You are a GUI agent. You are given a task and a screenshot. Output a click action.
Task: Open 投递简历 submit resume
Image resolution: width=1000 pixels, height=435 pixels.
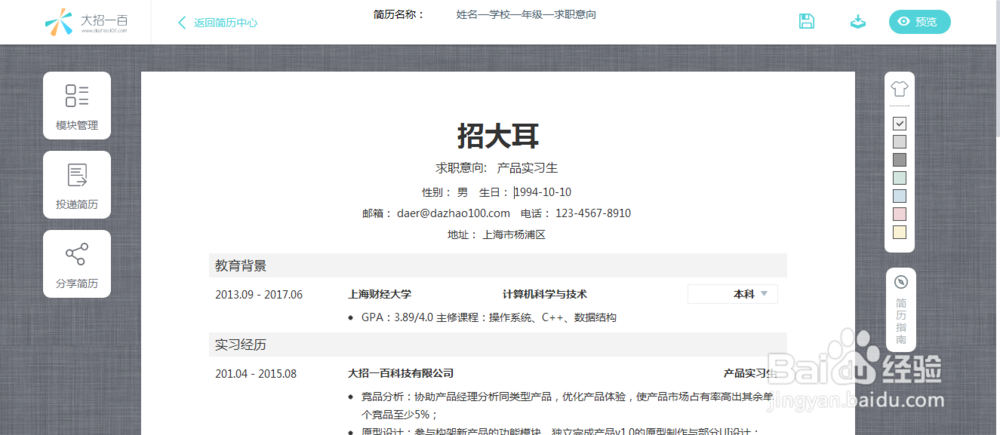(77, 185)
